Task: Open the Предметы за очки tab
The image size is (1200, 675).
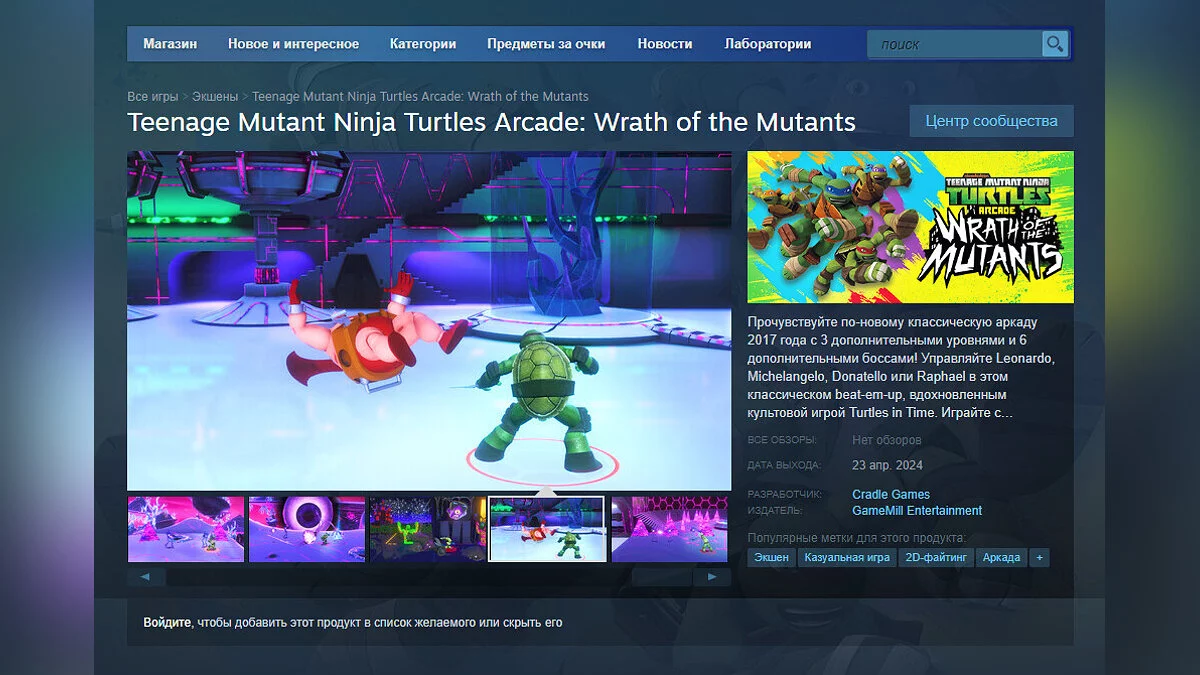Action: click(x=546, y=44)
